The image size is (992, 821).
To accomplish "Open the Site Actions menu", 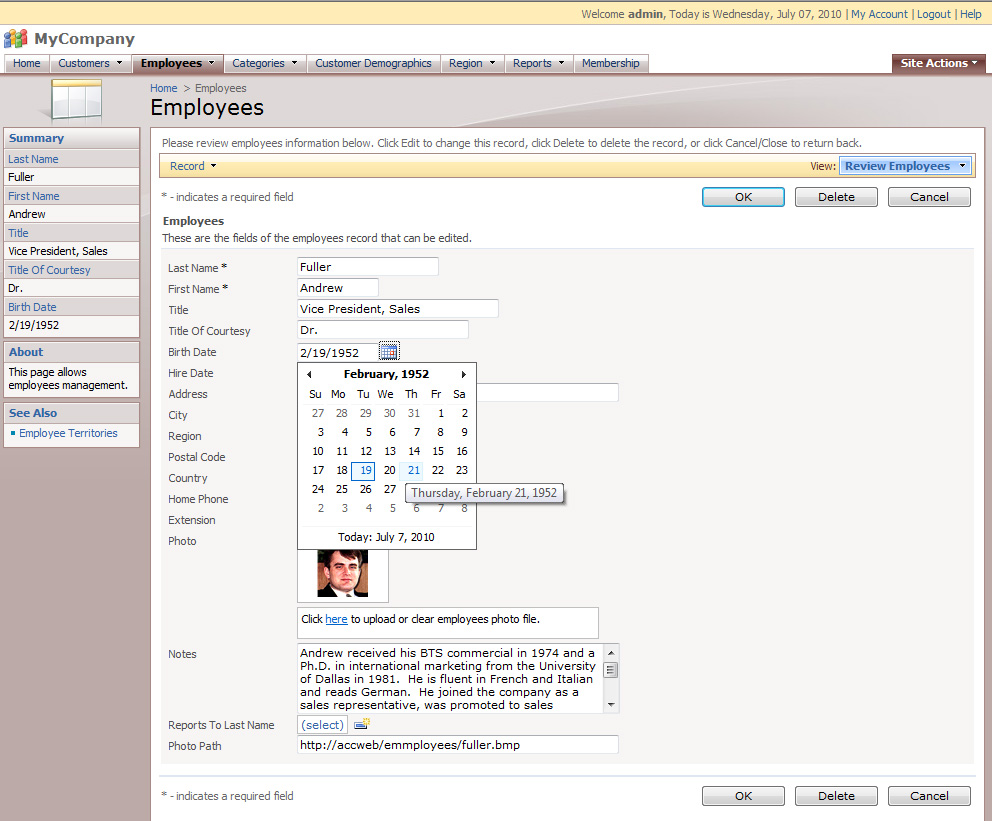I will [x=937, y=62].
